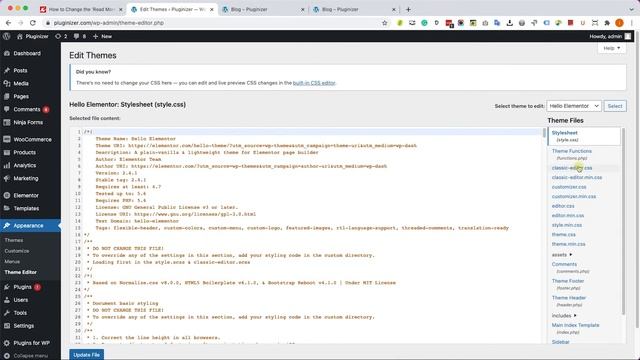Screen dimensions: 640x360
Task: Open Theme Footer (footer.php) file
Action: coord(568,284)
